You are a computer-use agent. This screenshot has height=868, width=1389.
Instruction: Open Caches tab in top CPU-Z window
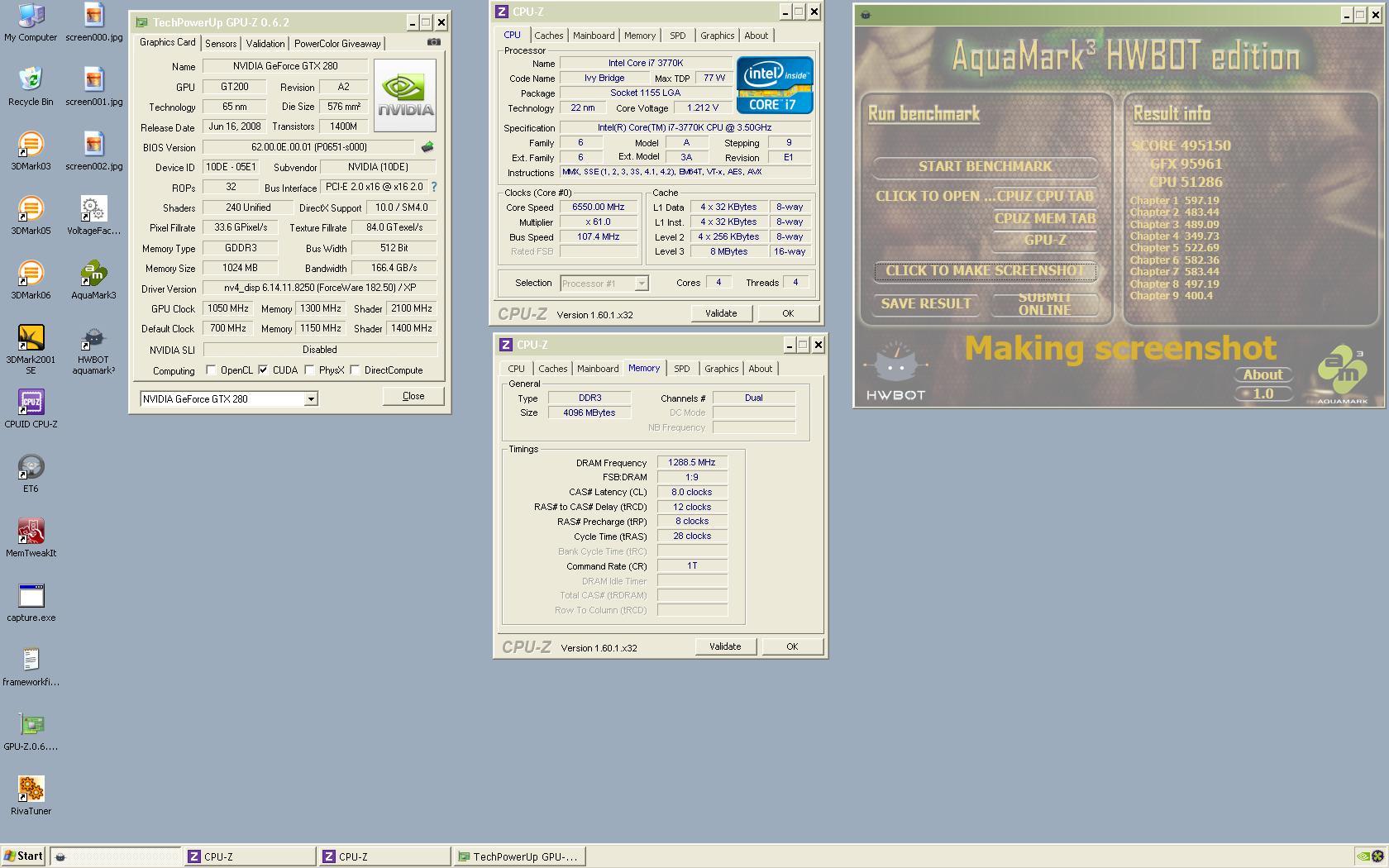point(548,36)
